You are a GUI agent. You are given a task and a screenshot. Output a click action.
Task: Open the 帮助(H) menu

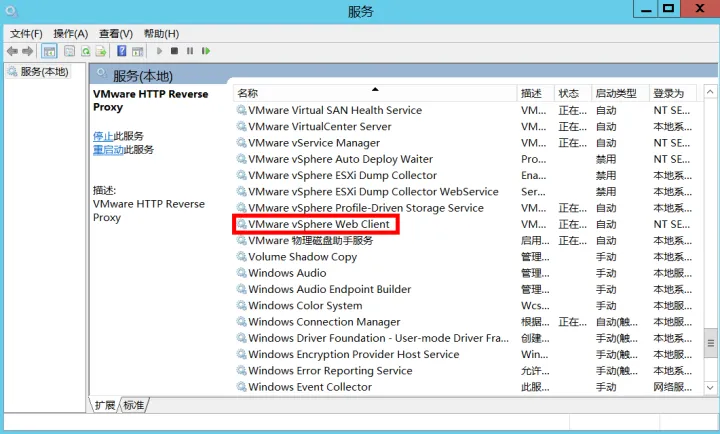tap(161, 34)
